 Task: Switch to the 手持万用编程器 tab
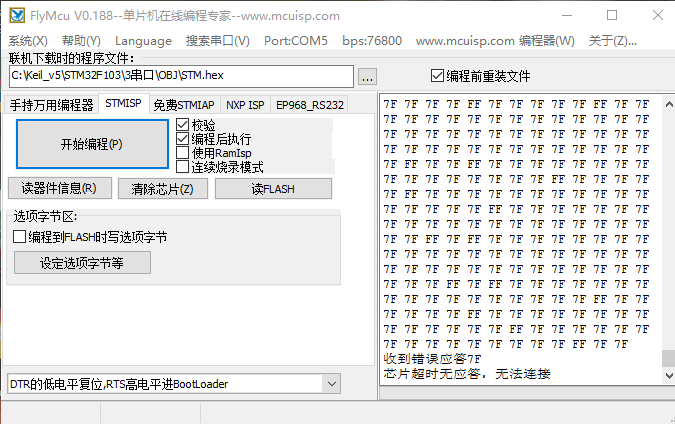pos(52,105)
